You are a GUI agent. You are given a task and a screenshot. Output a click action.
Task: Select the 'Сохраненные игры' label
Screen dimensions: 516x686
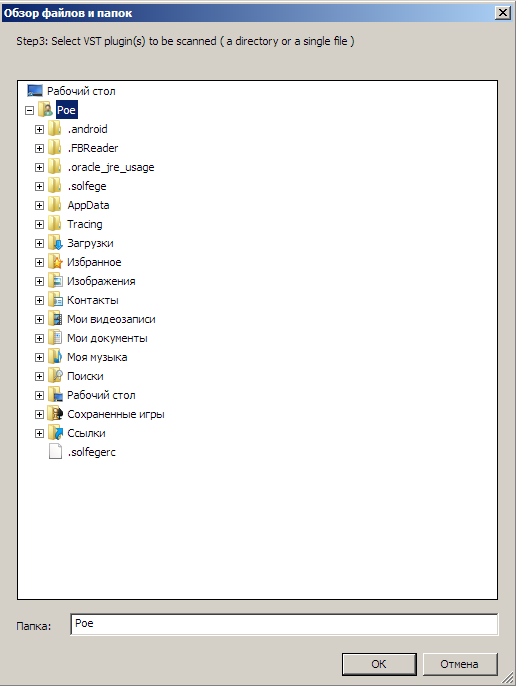pyautogui.click(x=116, y=415)
